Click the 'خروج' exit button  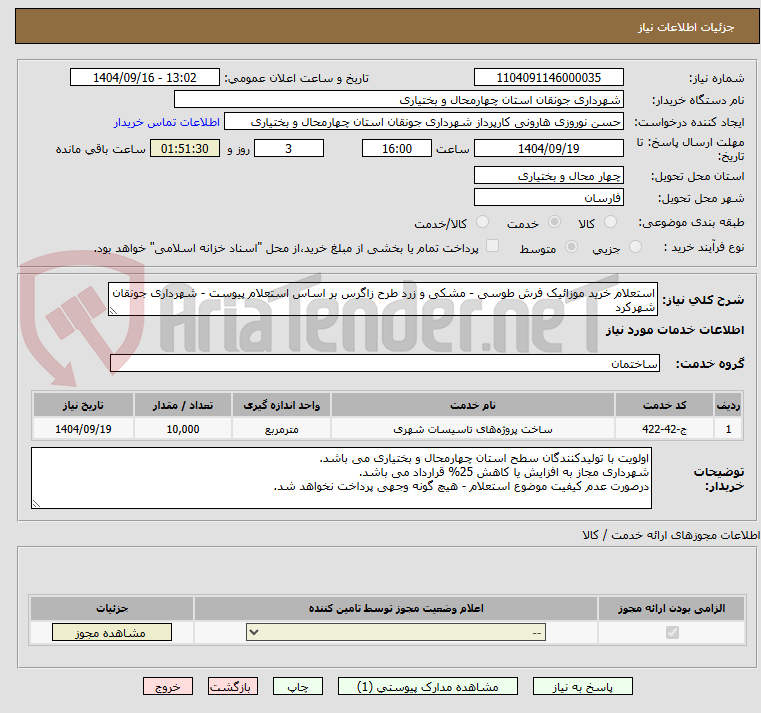(x=167, y=687)
